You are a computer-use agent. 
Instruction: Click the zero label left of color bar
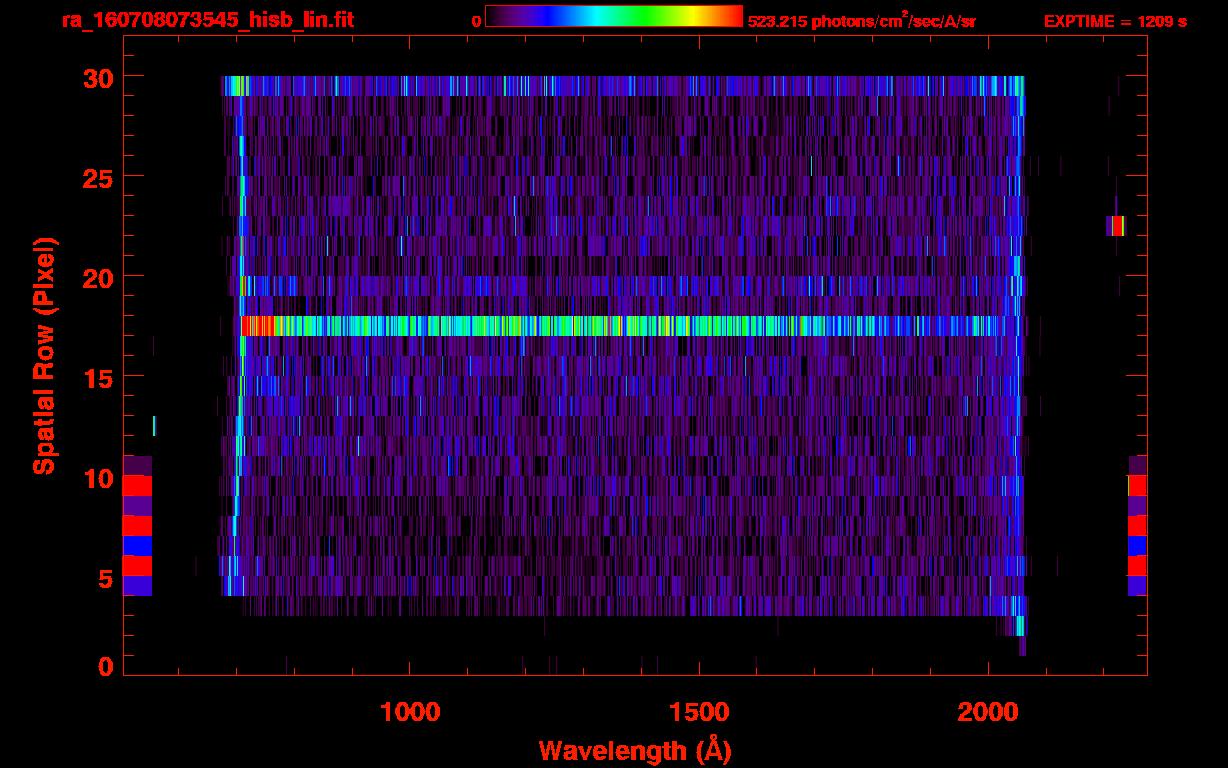(476, 21)
